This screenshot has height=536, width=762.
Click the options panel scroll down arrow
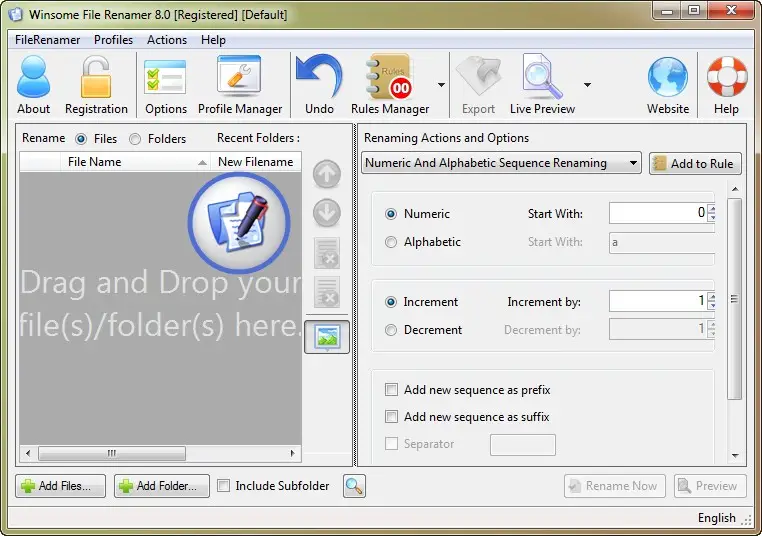point(735,455)
